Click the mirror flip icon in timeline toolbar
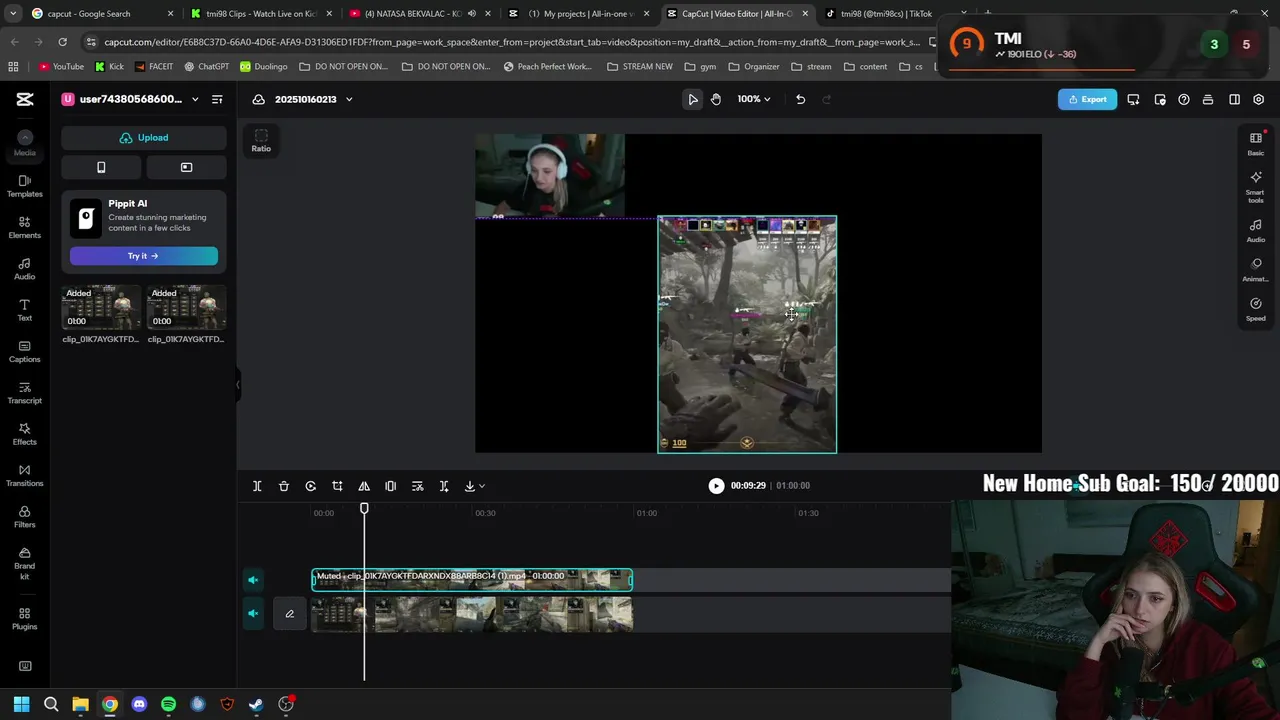 coord(364,486)
